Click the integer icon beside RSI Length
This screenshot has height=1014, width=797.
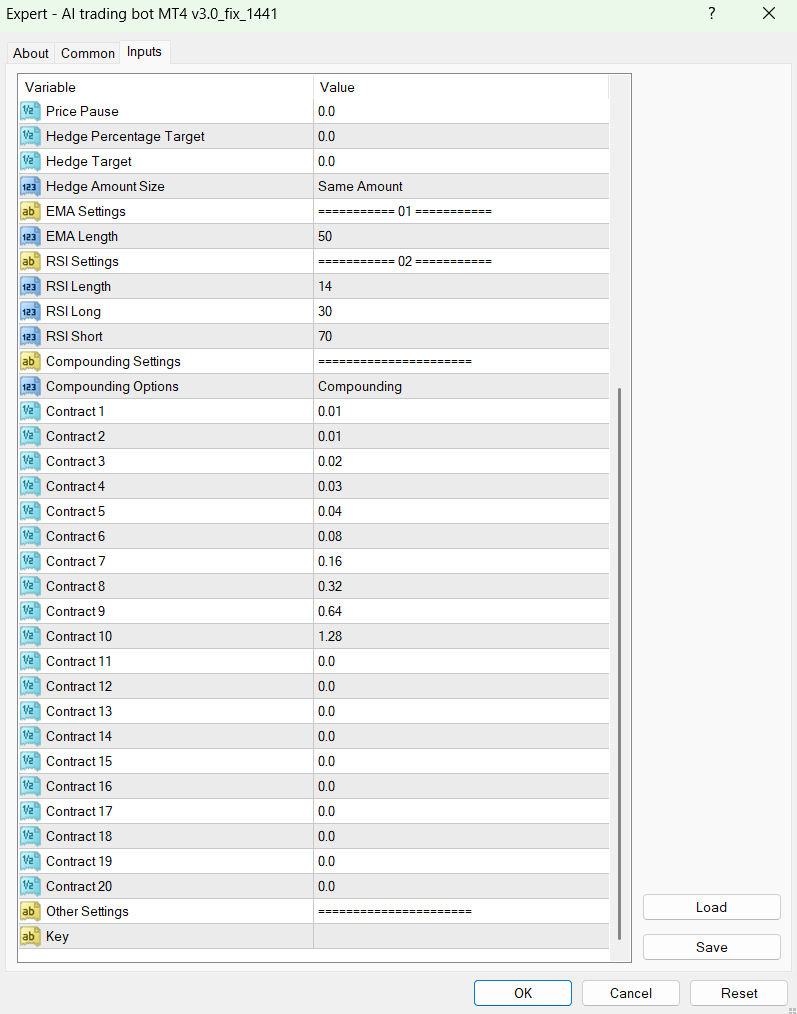pos(30,286)
